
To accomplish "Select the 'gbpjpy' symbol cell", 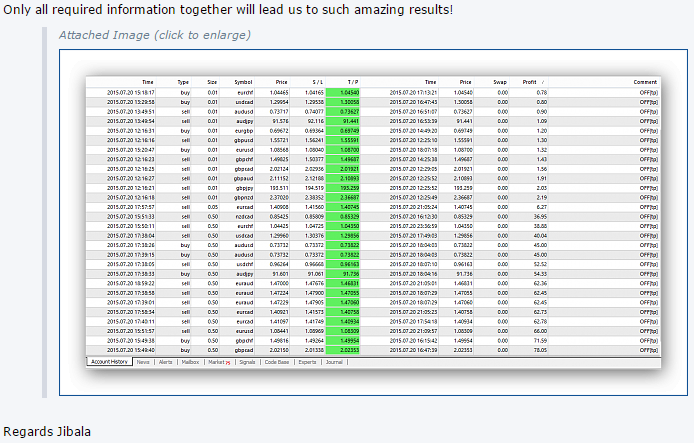I will pyautogui.click(x=244, y=188).
